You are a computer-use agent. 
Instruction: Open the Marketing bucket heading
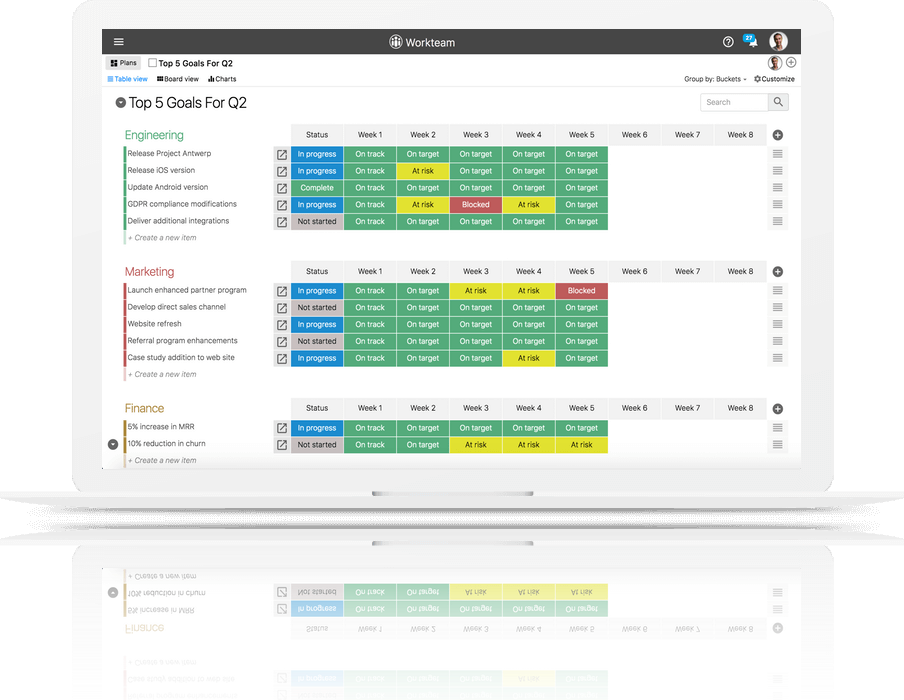coord(149,272)
